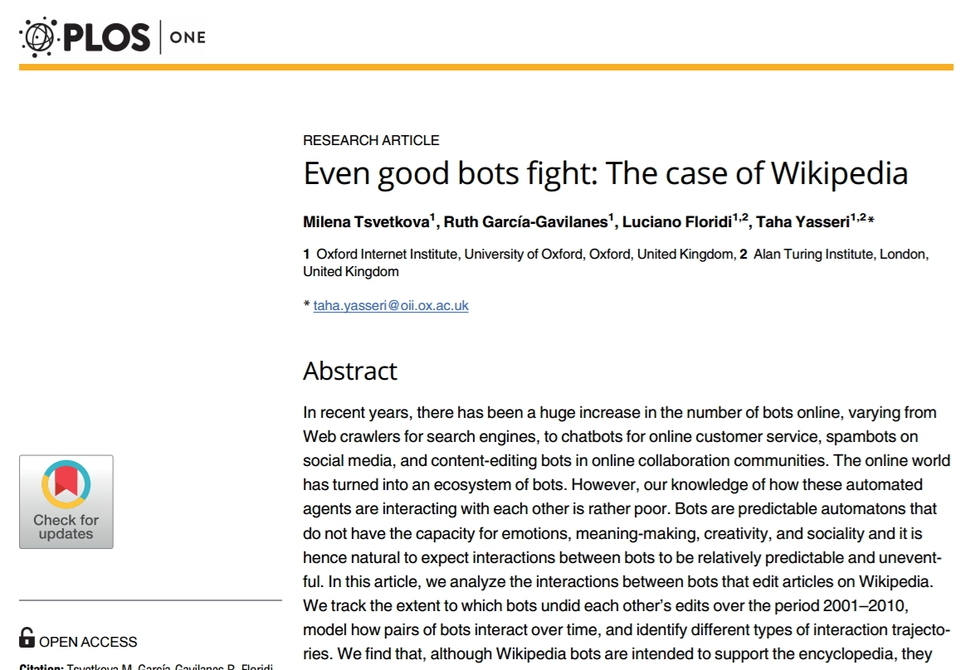Click the ONE journal name in header
Image resolution: width=970 pixels, height=670 pixels.
point(187,38)
